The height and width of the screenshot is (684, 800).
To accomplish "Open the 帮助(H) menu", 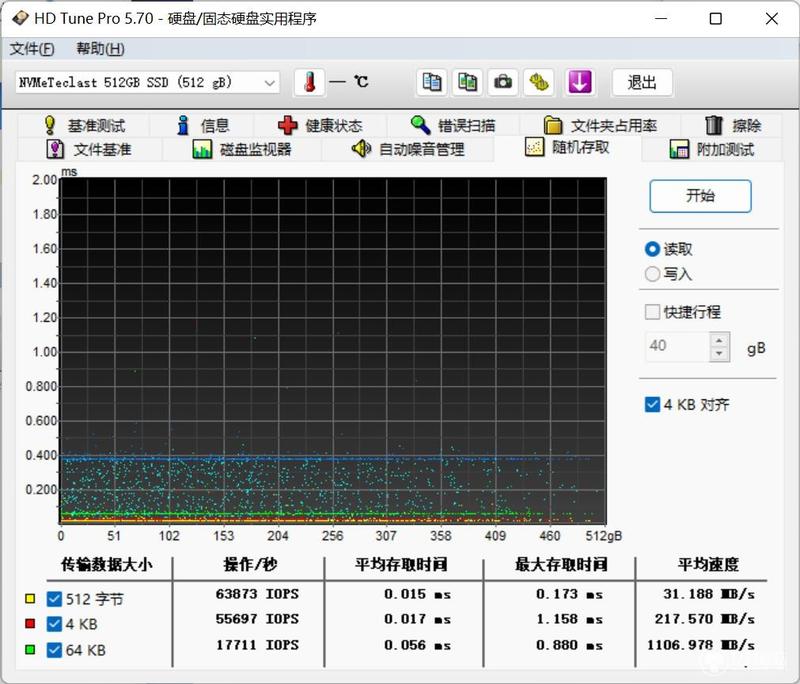I will 101,49.
